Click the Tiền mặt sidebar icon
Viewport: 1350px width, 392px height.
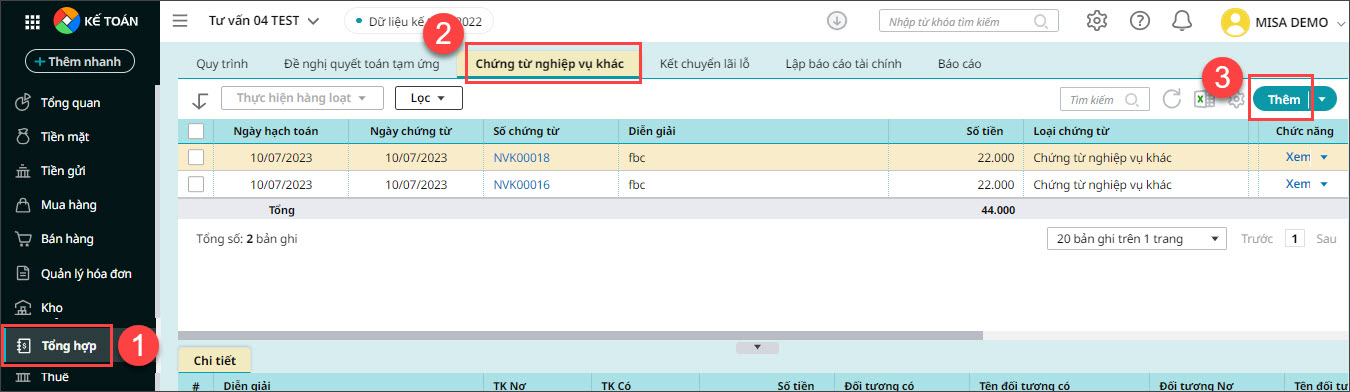click(x=23, y=136)
